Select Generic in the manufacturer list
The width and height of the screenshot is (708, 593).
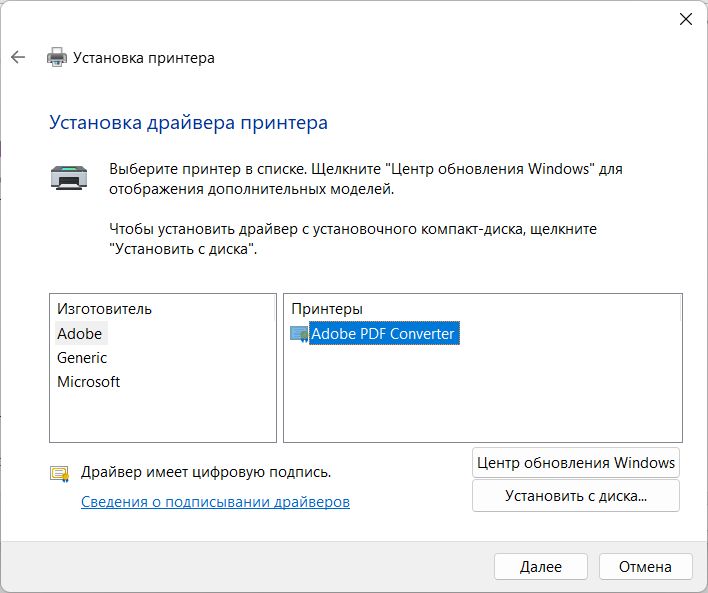82,358
